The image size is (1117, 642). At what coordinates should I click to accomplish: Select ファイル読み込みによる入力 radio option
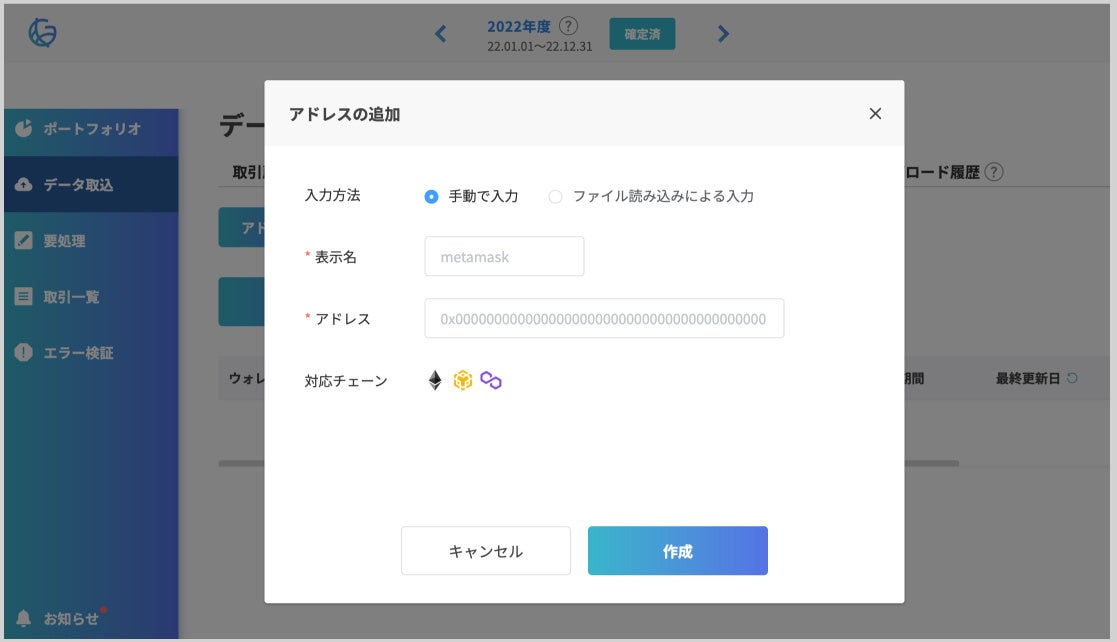click(555, 197)
